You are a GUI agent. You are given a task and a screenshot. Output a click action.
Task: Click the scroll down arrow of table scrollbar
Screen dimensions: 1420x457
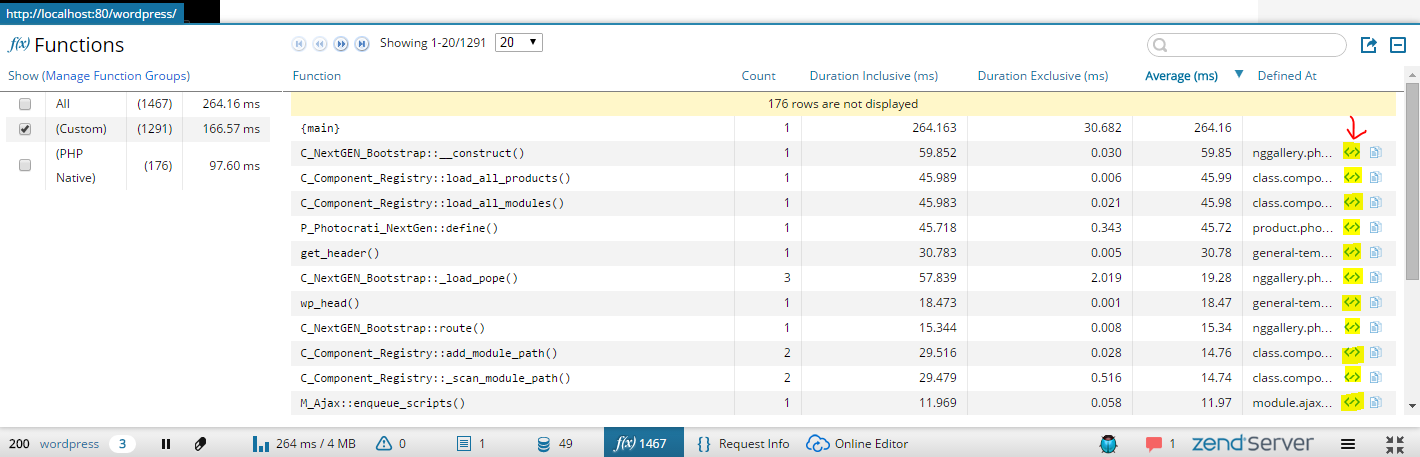(x=1412, y=405)
